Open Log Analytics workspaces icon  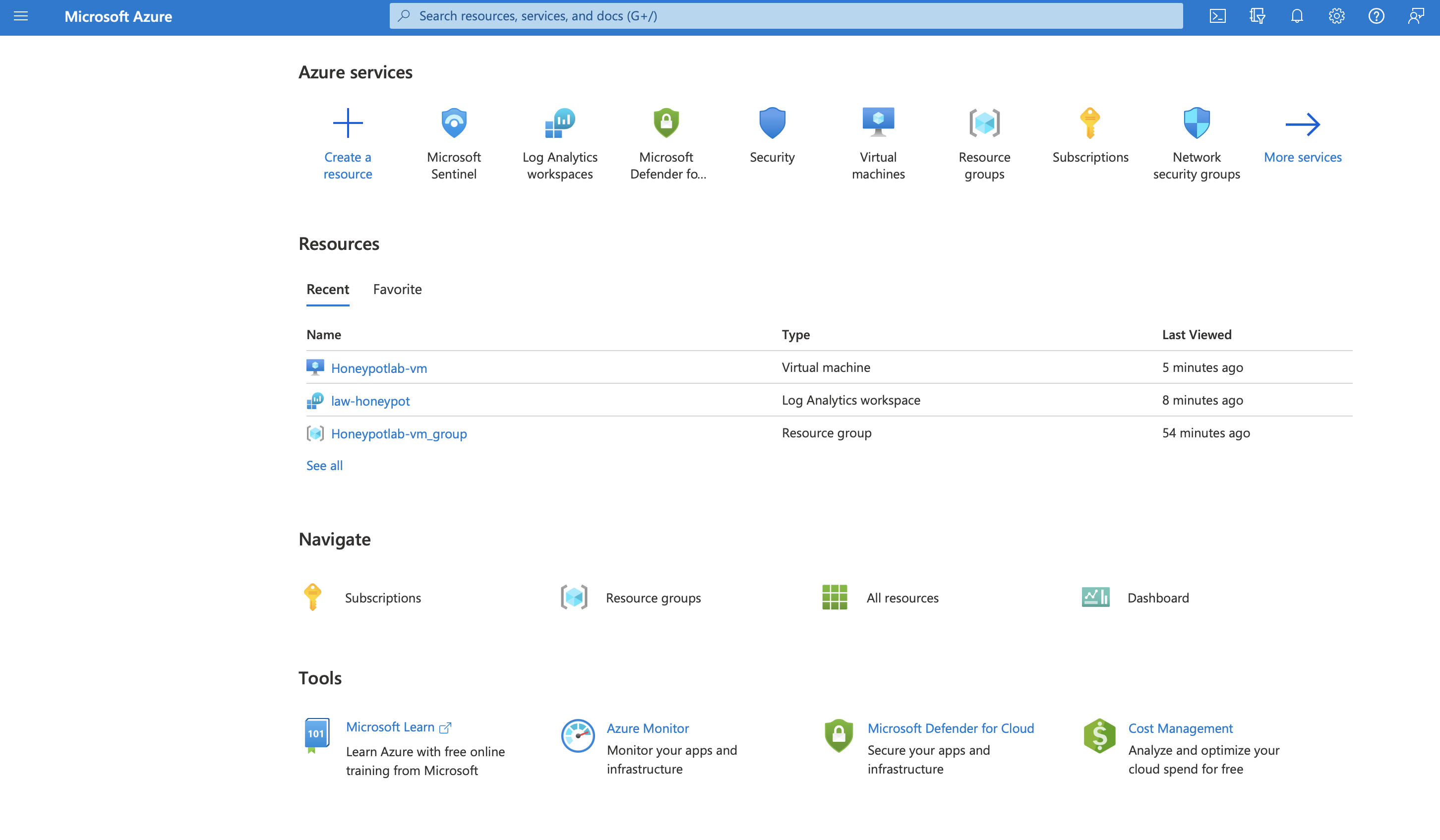pyautogui.click(x=560, y=123)
